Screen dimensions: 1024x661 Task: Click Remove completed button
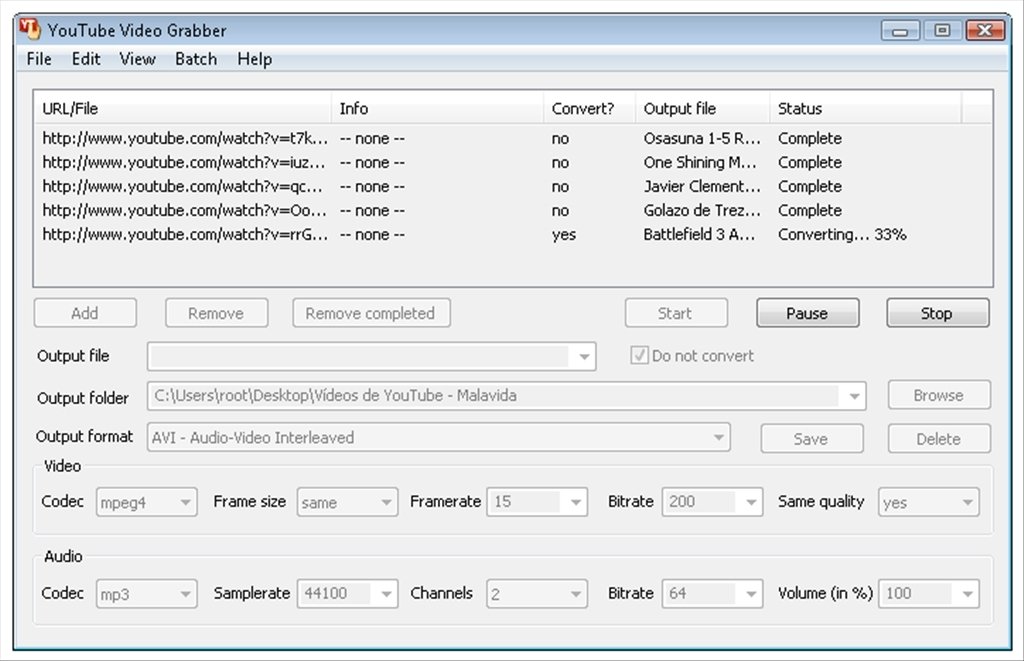click(371, 313)
